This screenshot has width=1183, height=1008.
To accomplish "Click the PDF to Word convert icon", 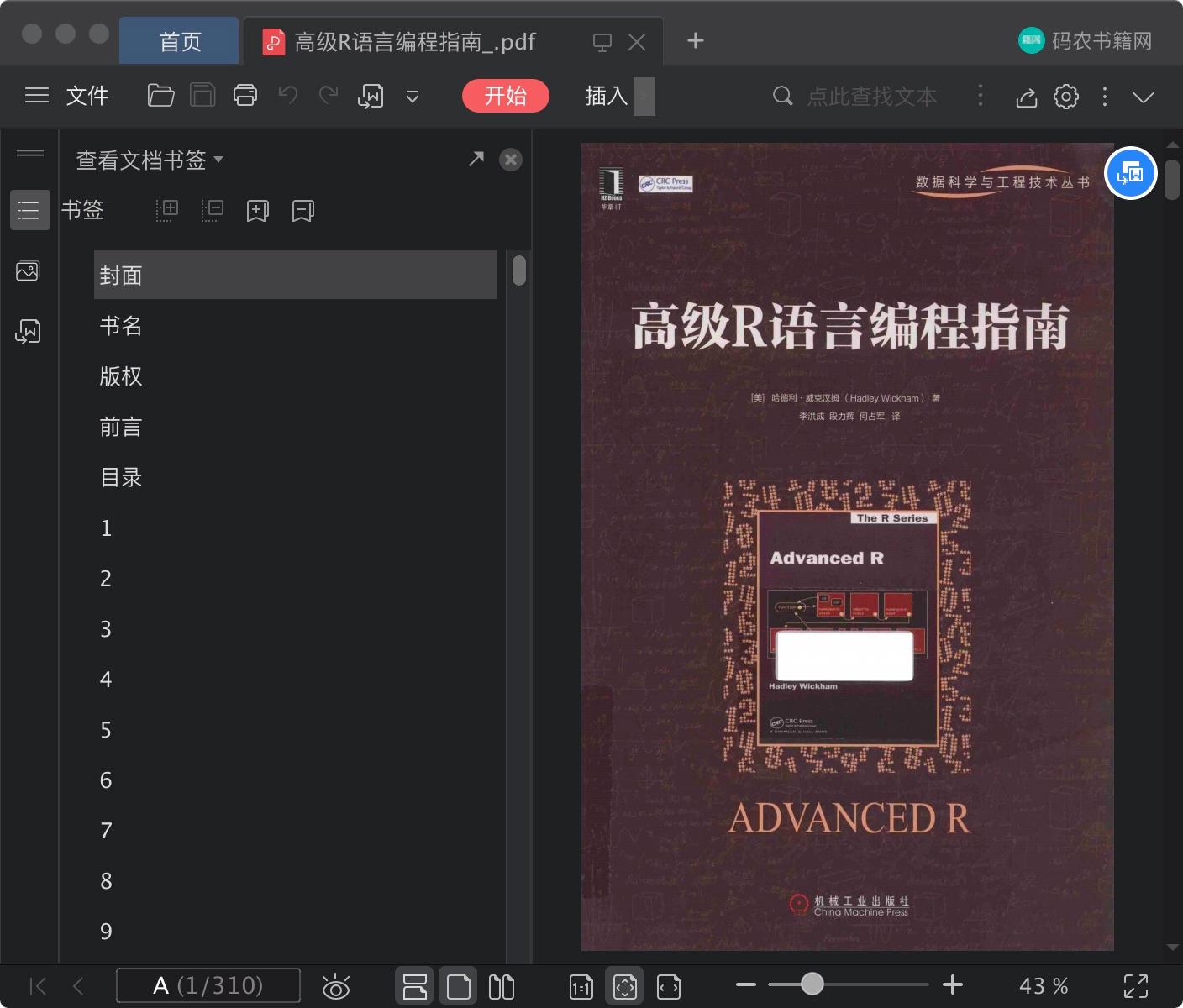I will coord(371,97).
